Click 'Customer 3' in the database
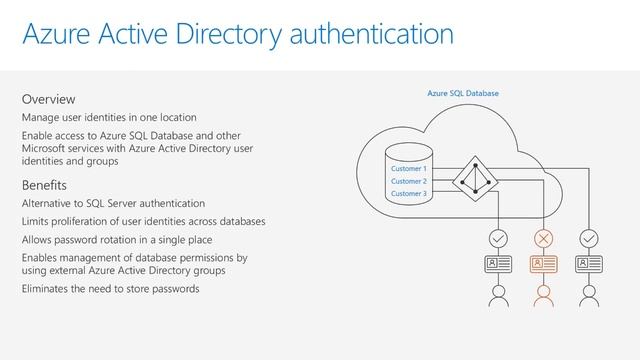640x360 pixels. [409, 193]
